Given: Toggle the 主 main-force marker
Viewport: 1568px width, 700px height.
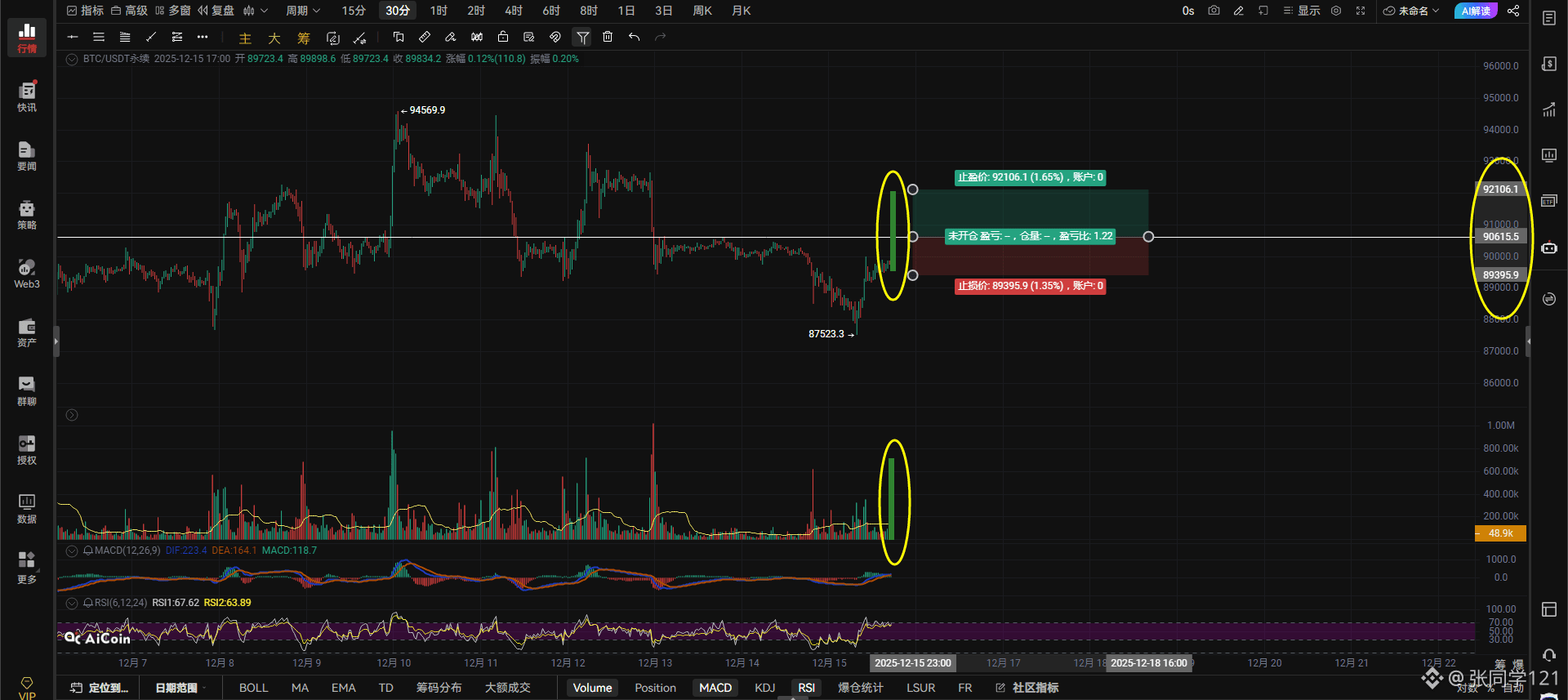Looking at the screenshot, I should 245,38.
